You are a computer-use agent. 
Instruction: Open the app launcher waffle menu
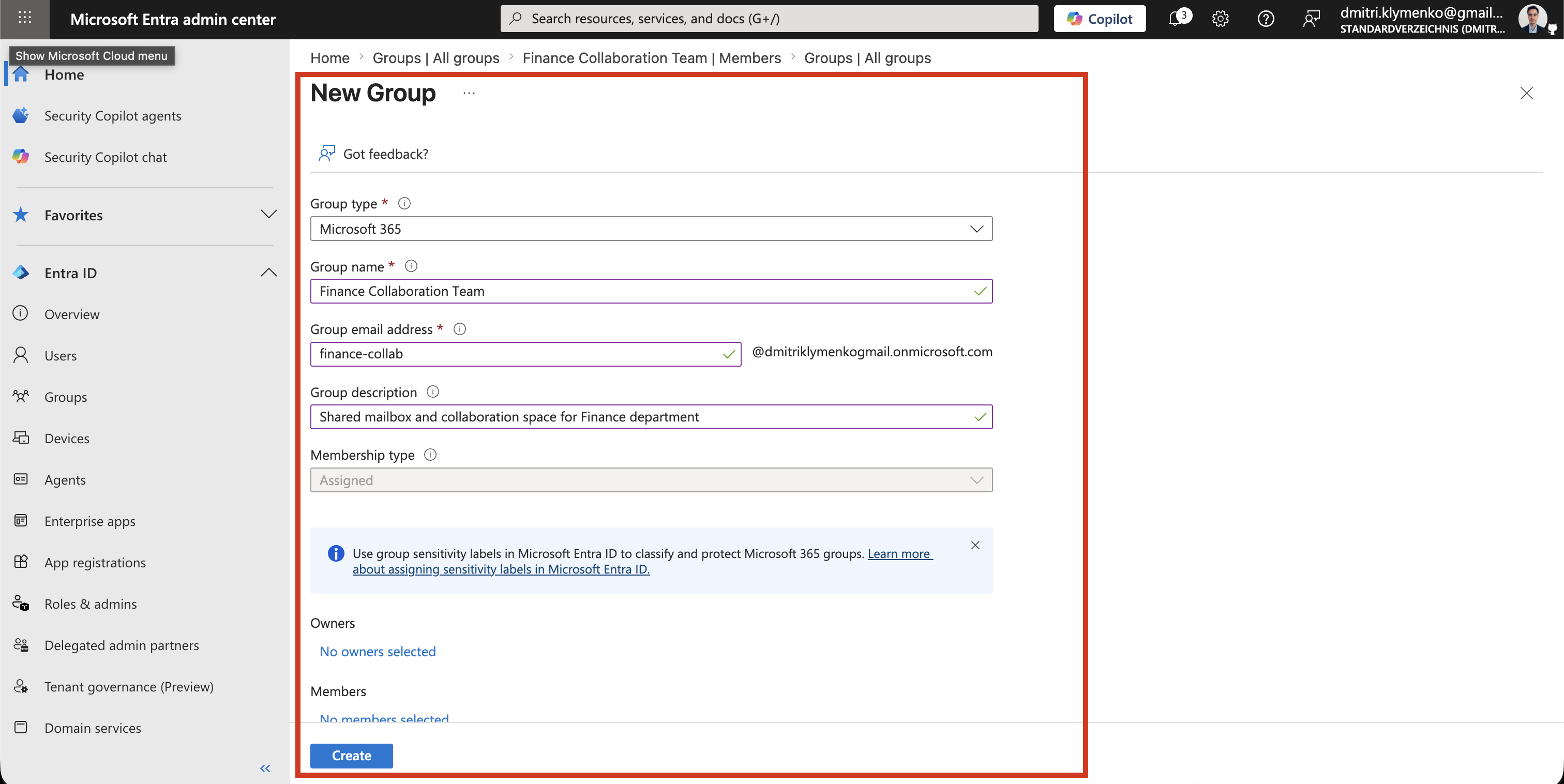pos(24,18)
